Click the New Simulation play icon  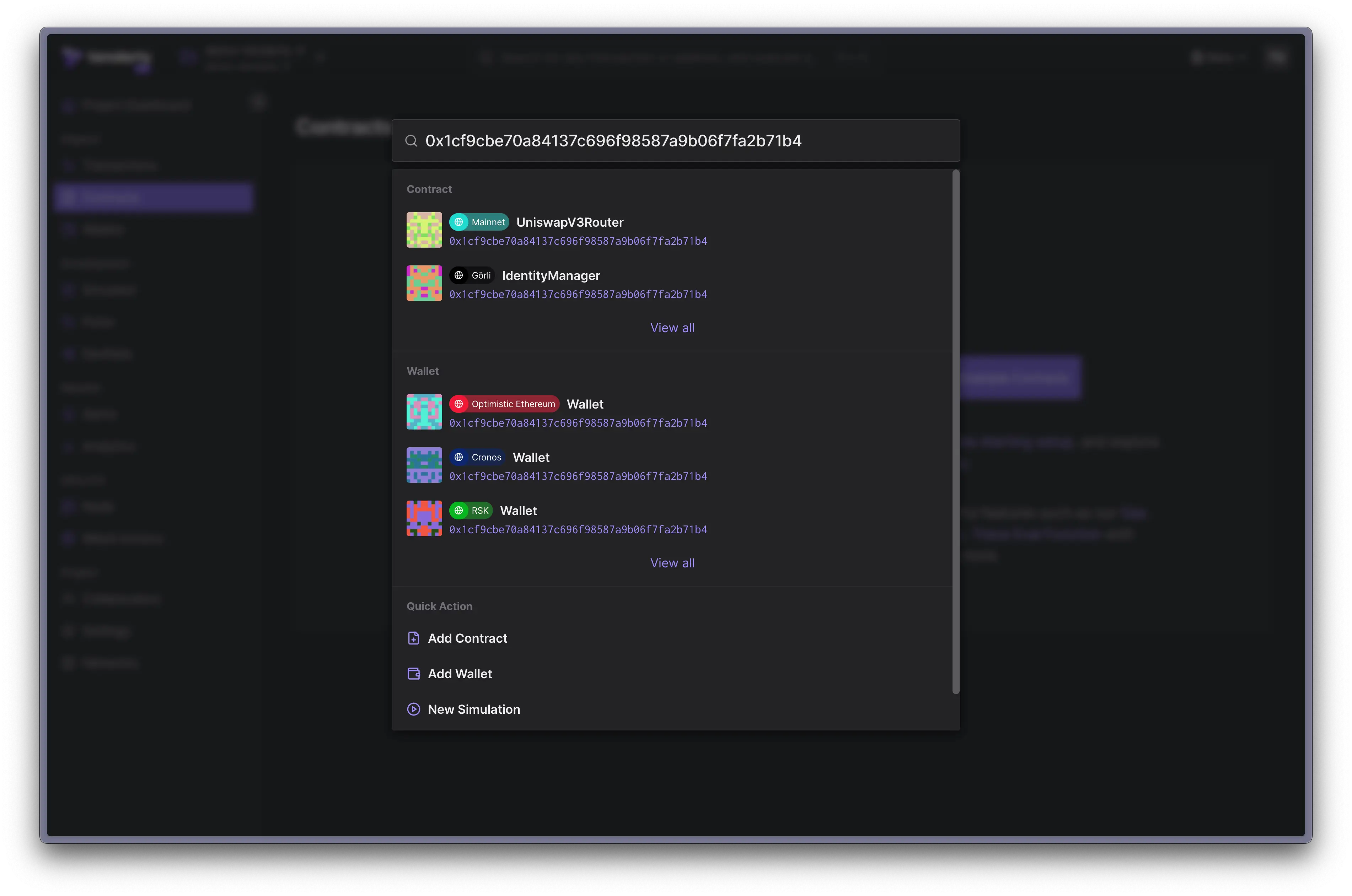point(413,709)
